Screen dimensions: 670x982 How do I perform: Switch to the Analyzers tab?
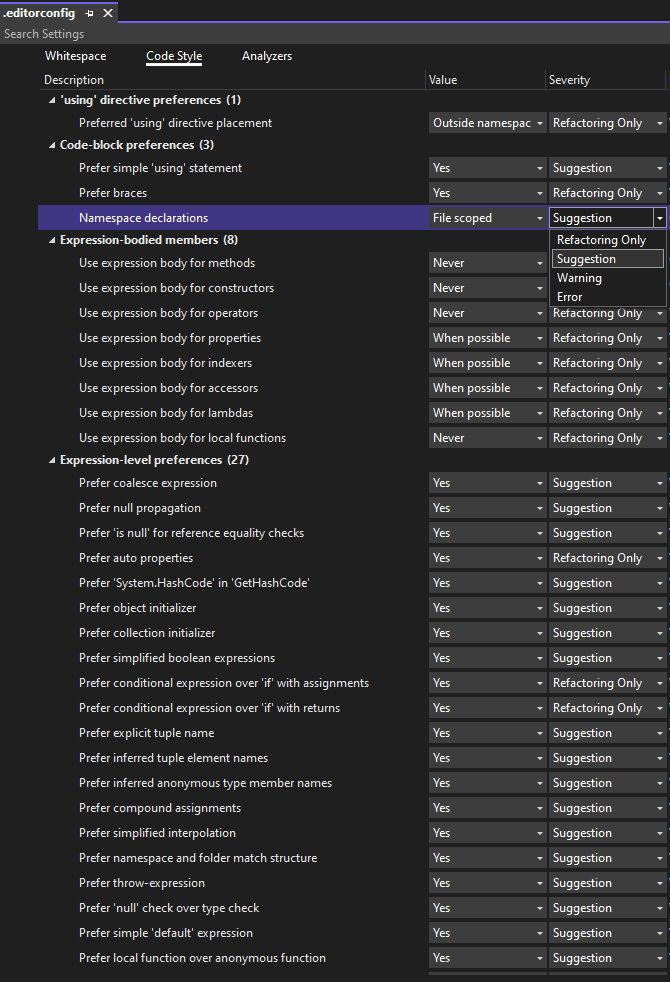(266, 56)
